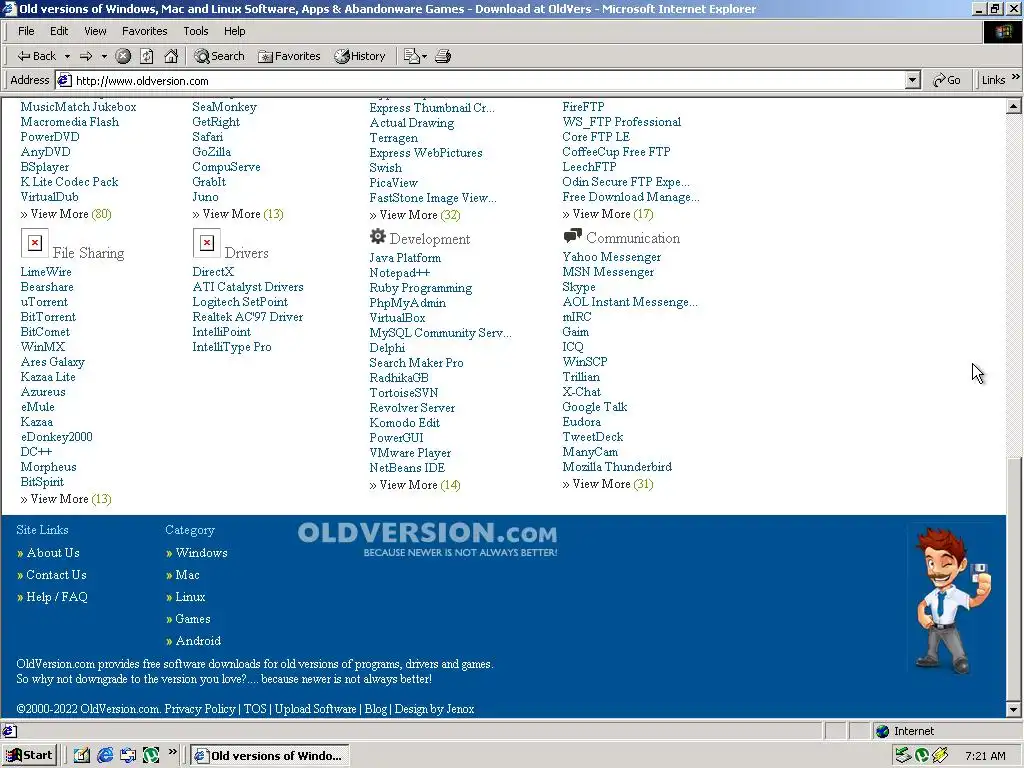Expand the Links toolbar chevron
Screen dimensions: 1024x768
[x=1016, y=77]
